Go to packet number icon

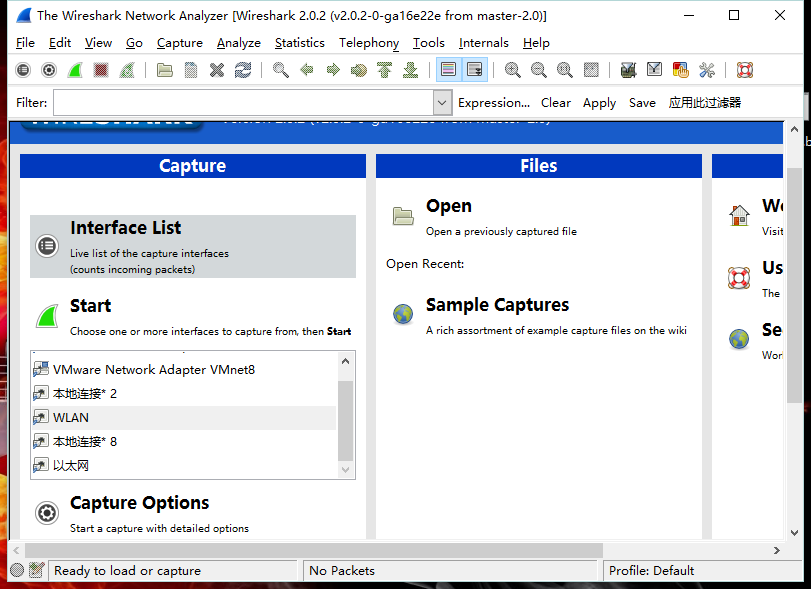(x=358, y=70)
